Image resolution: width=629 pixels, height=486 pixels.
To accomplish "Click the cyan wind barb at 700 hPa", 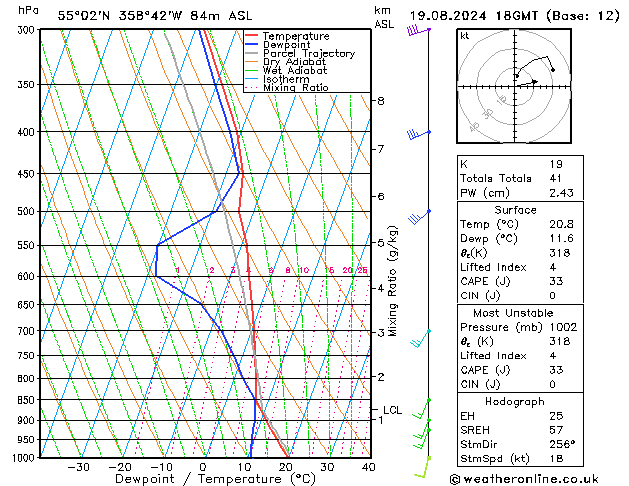I will 420,339.
